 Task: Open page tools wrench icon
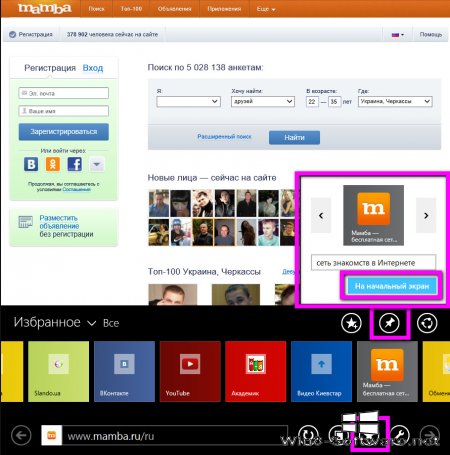coord(400,435)
